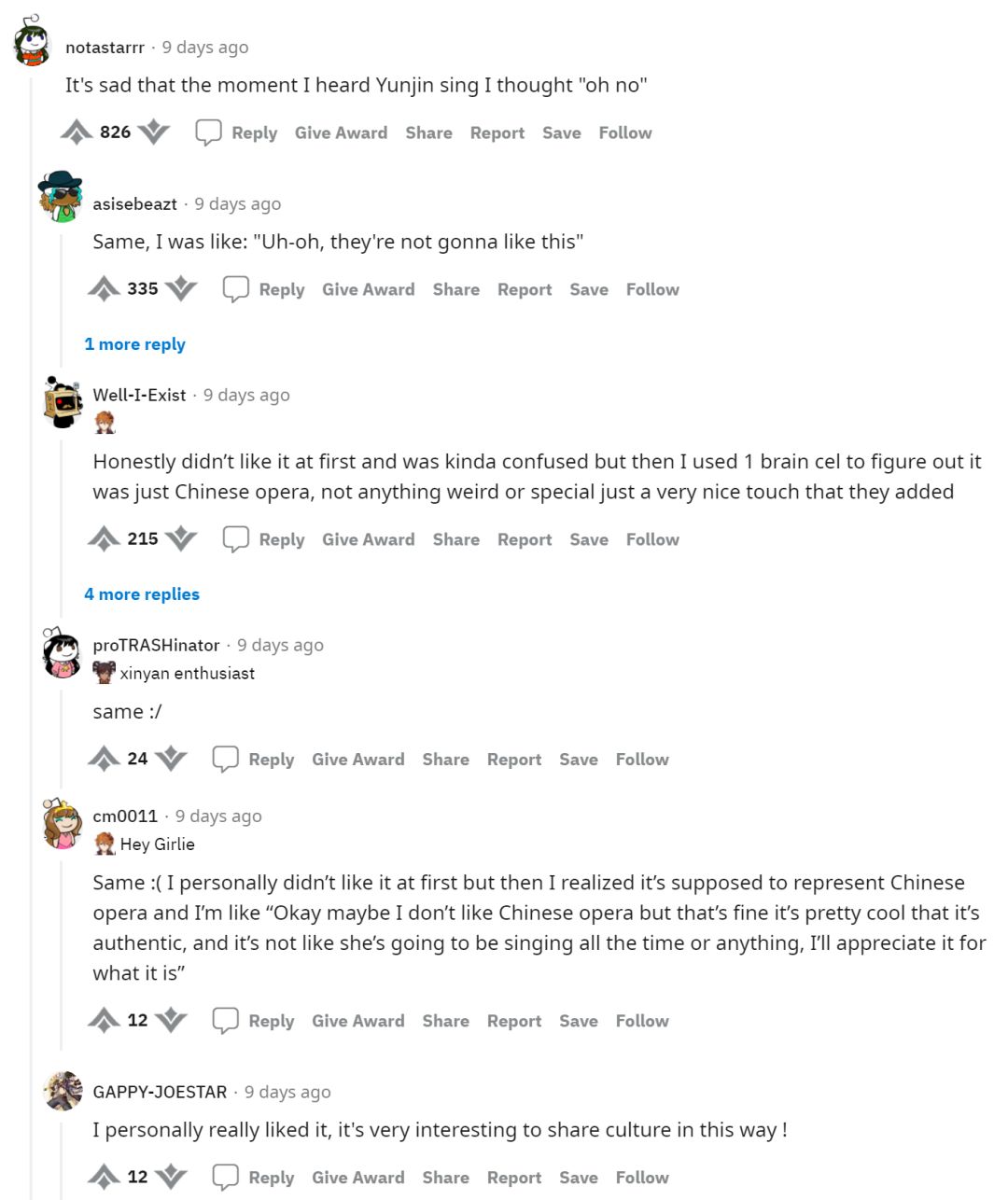Downvote notastarrr's "oh no" comment

click(154, 133)
